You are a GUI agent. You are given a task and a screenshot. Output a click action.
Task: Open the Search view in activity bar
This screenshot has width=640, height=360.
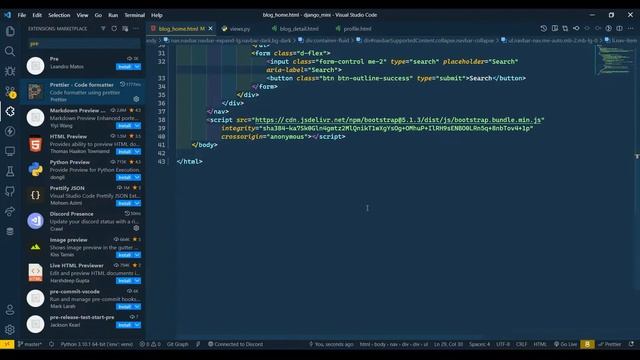[x=10, y=51]
